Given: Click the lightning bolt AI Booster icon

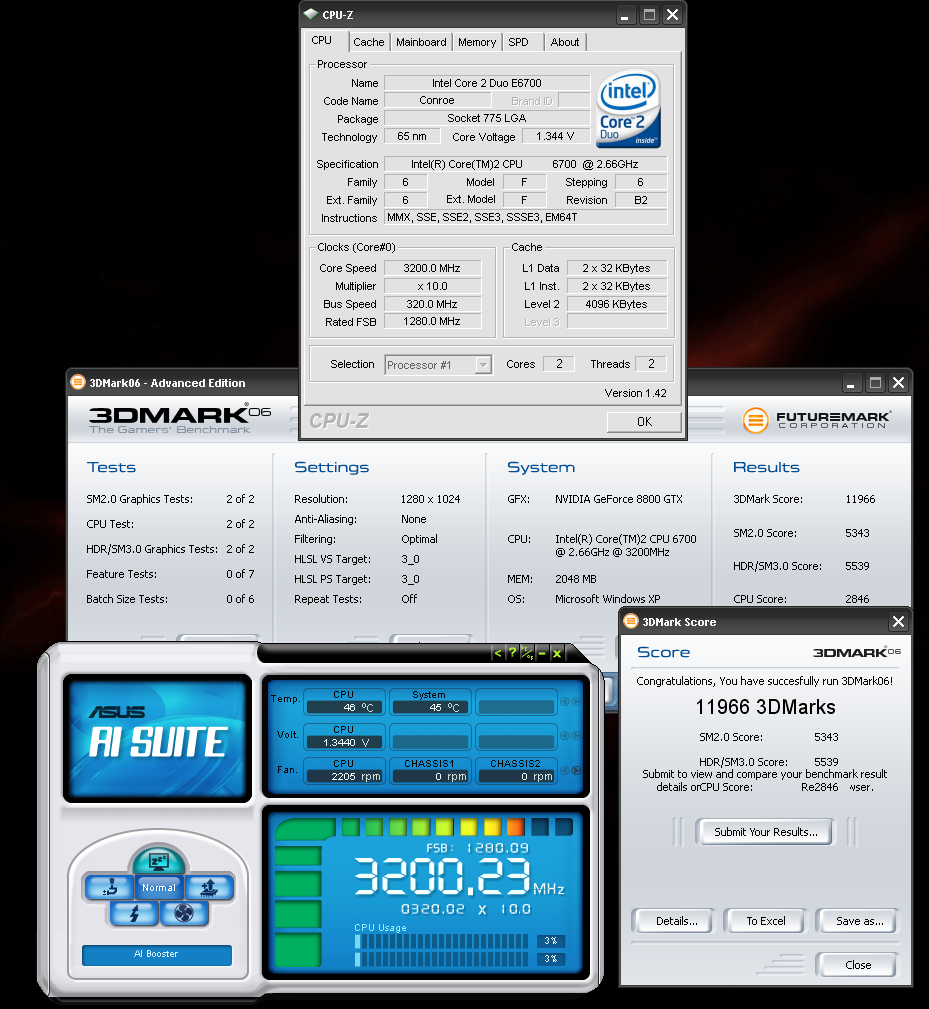Looking at the screenshot, I should [x=134, y=913].
